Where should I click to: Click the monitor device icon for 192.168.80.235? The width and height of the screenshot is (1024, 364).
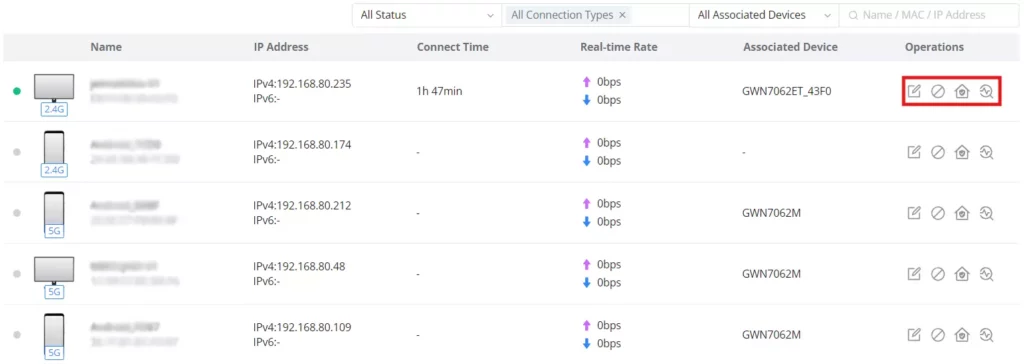pos(54,88)
